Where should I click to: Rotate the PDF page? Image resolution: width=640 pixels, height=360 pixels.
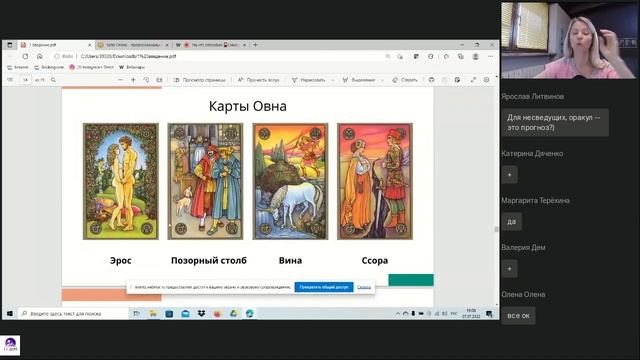pos(146,80)
